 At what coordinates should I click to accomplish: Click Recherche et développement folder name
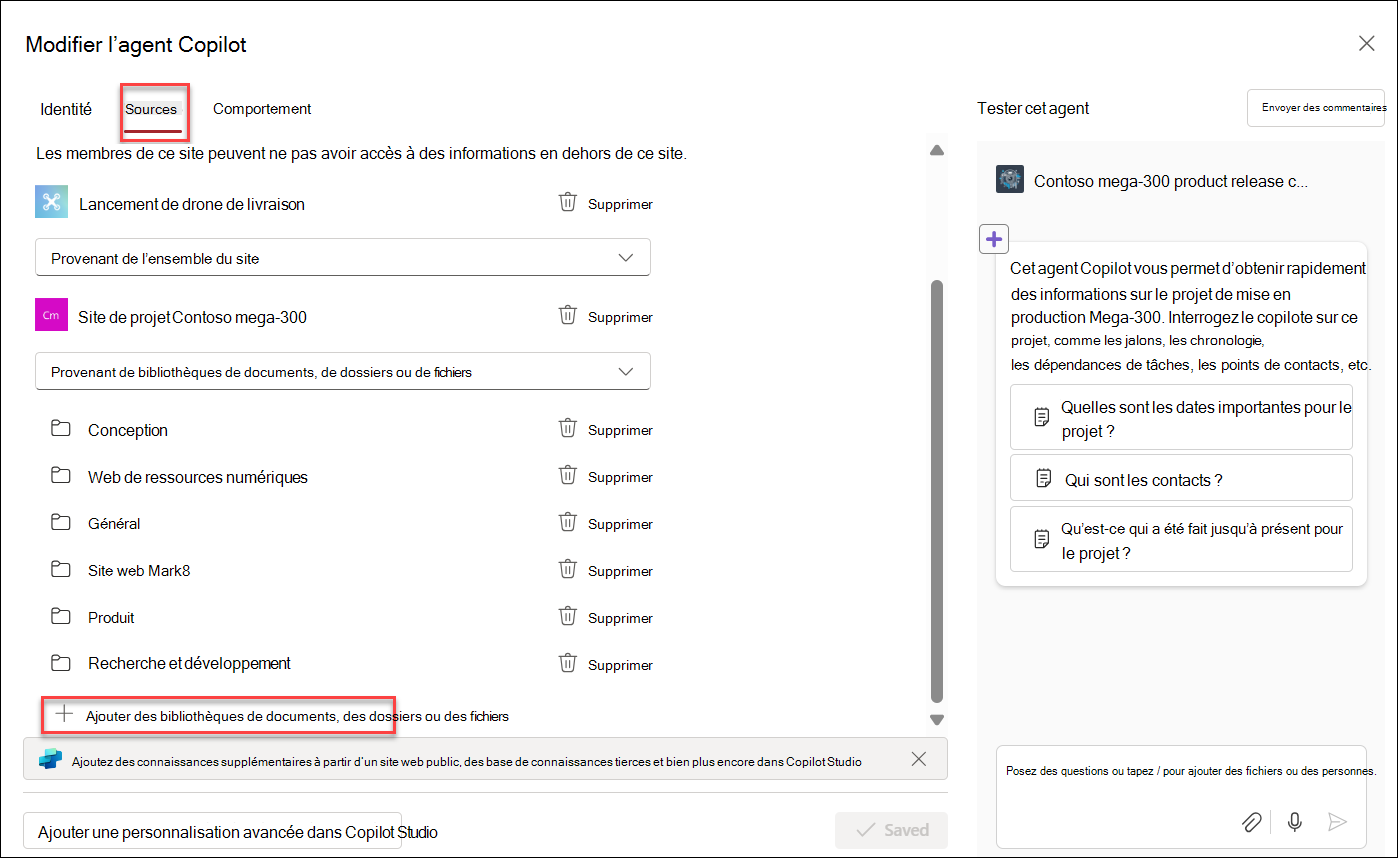point(189,663)
